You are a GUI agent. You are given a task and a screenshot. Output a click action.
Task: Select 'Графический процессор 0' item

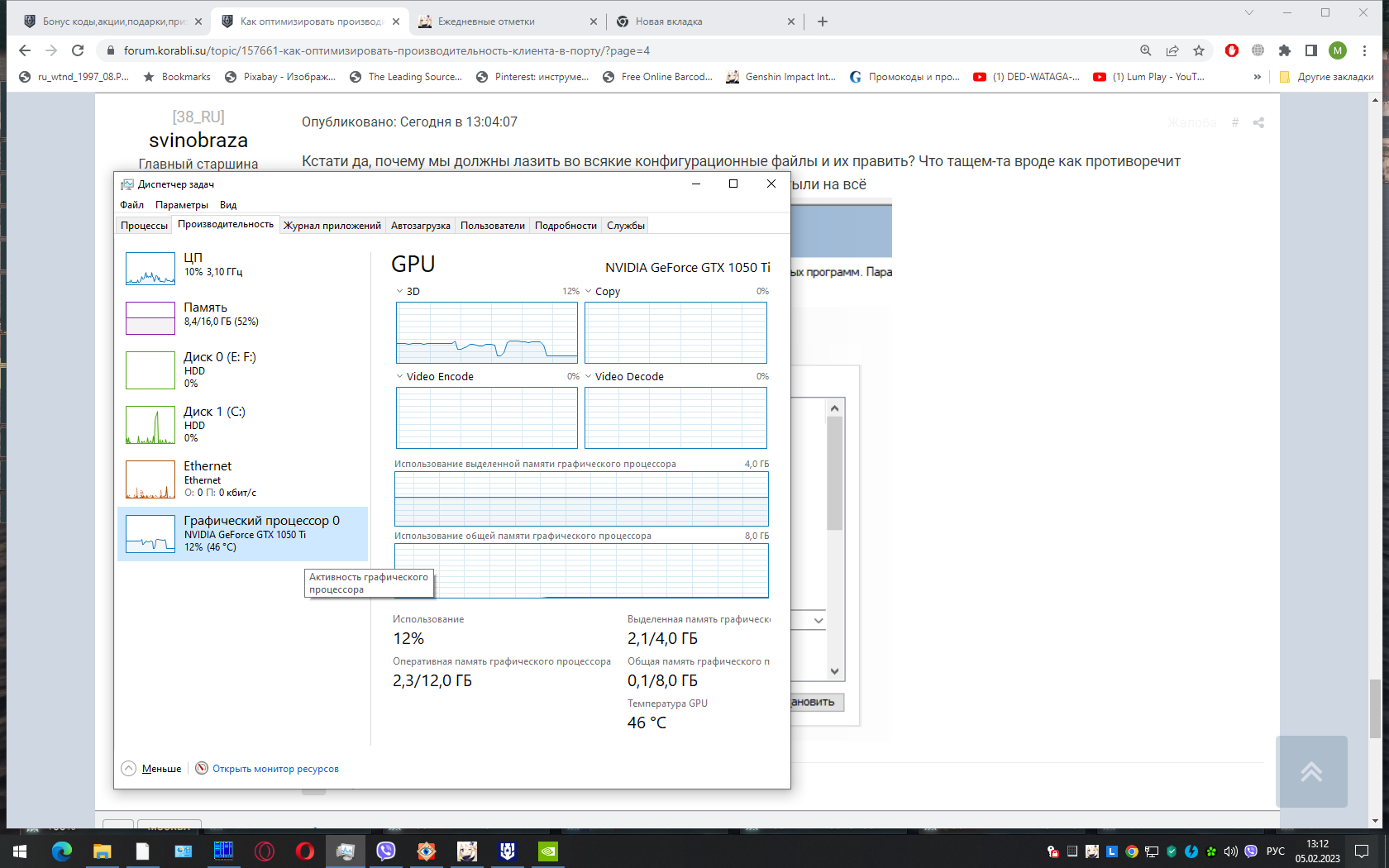coord(242,534)
